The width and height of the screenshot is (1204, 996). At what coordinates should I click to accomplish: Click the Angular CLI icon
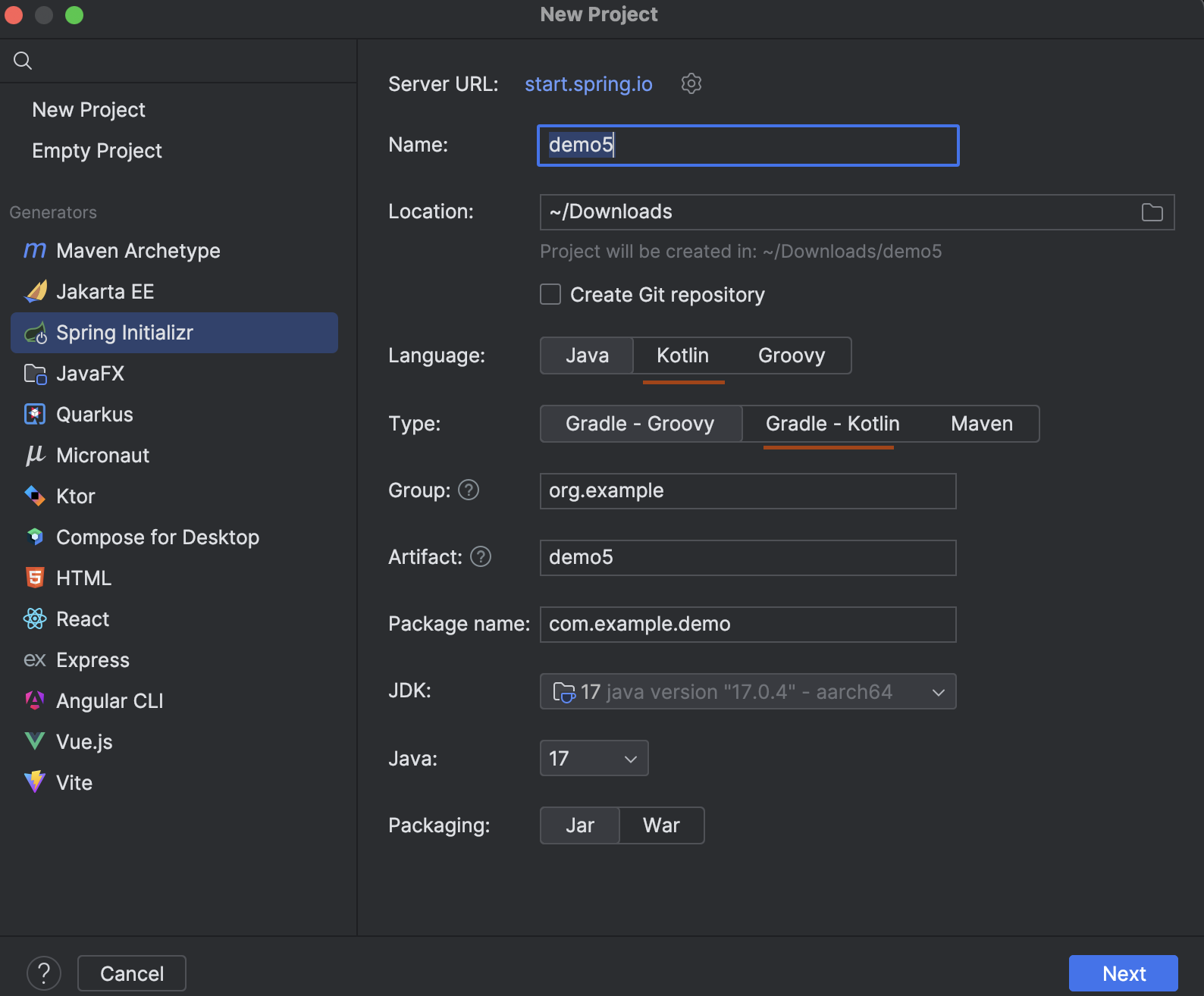tap(35, 700)
